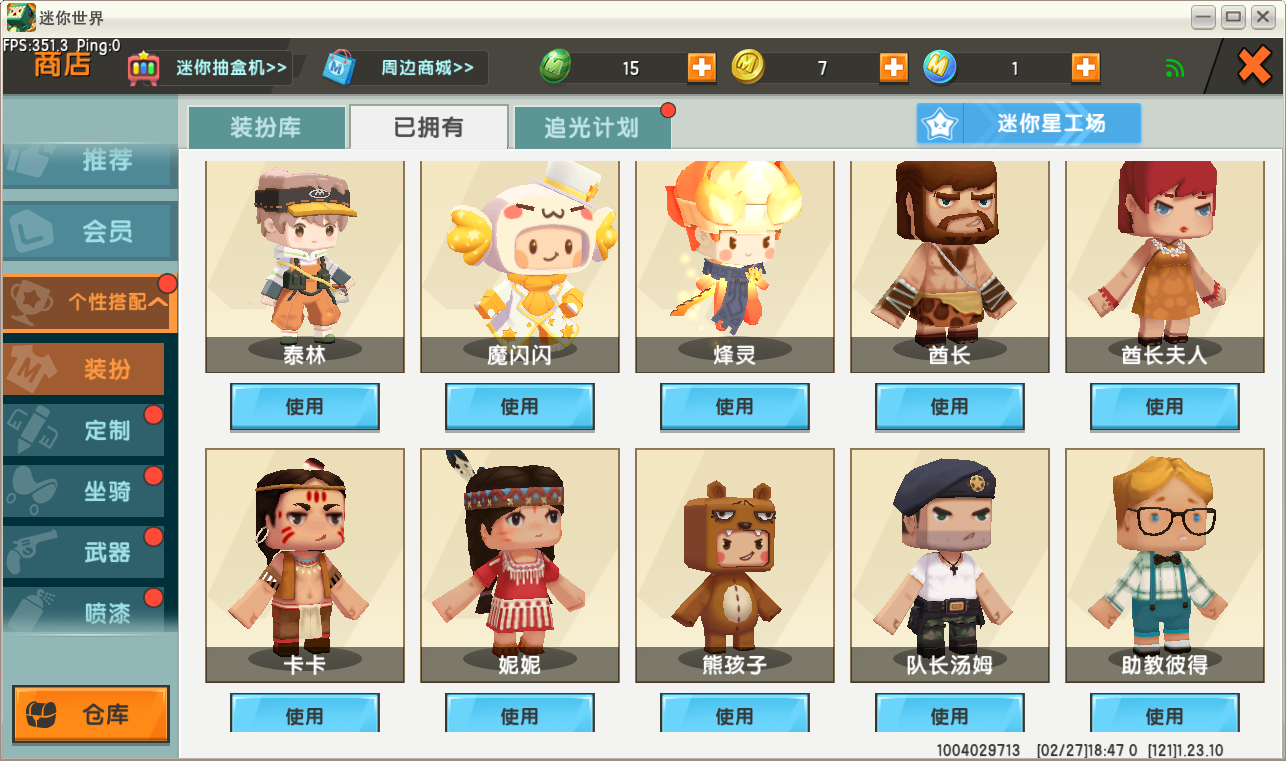This screenshot has height=761, width=1286.
Task: Open the 迷你星工场 star workshop
Action: pos(1029,124)
